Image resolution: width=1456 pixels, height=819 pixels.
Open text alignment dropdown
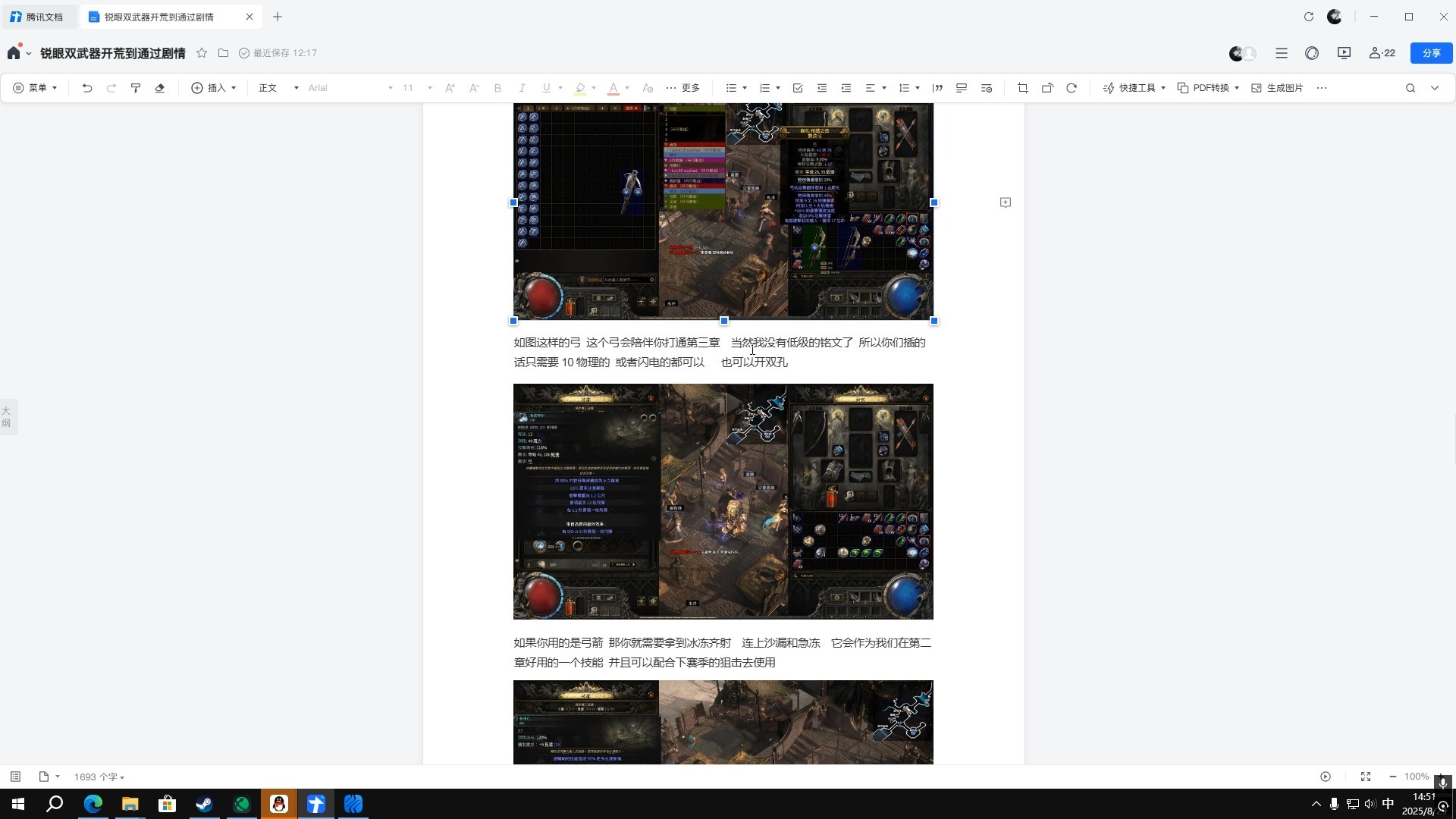[x=876, y=88]
